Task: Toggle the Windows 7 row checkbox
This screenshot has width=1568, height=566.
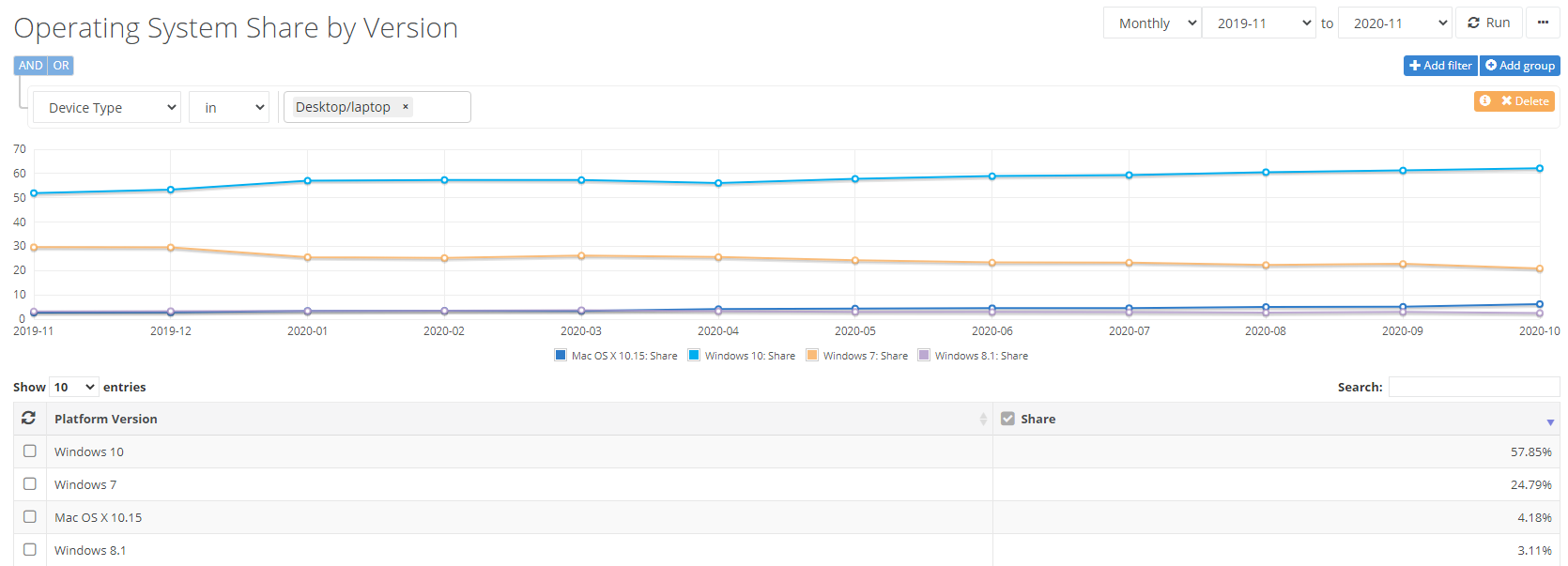Action: tap(30, 484)
